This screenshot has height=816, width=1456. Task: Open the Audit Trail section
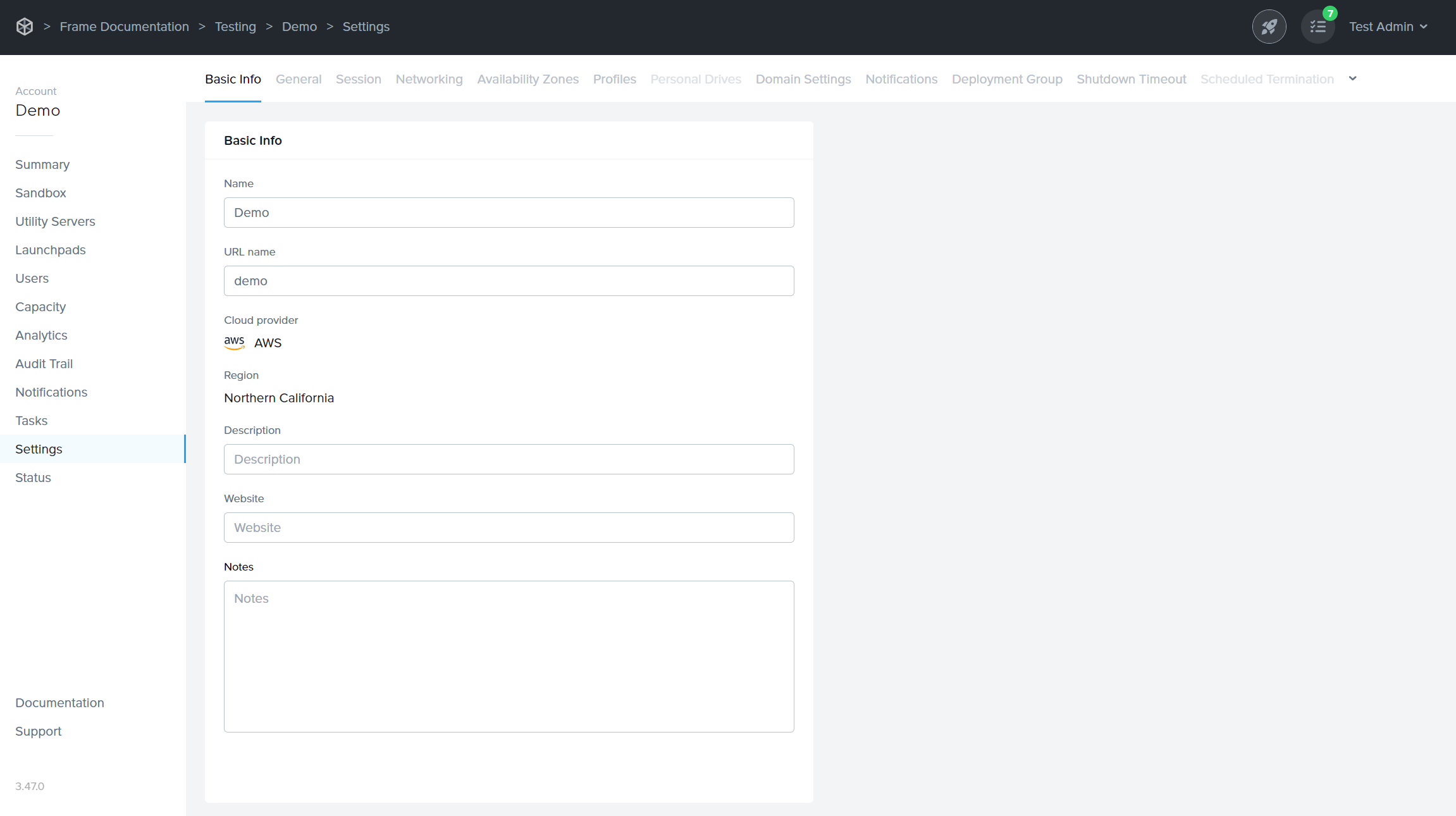click(x=44, y=364)
